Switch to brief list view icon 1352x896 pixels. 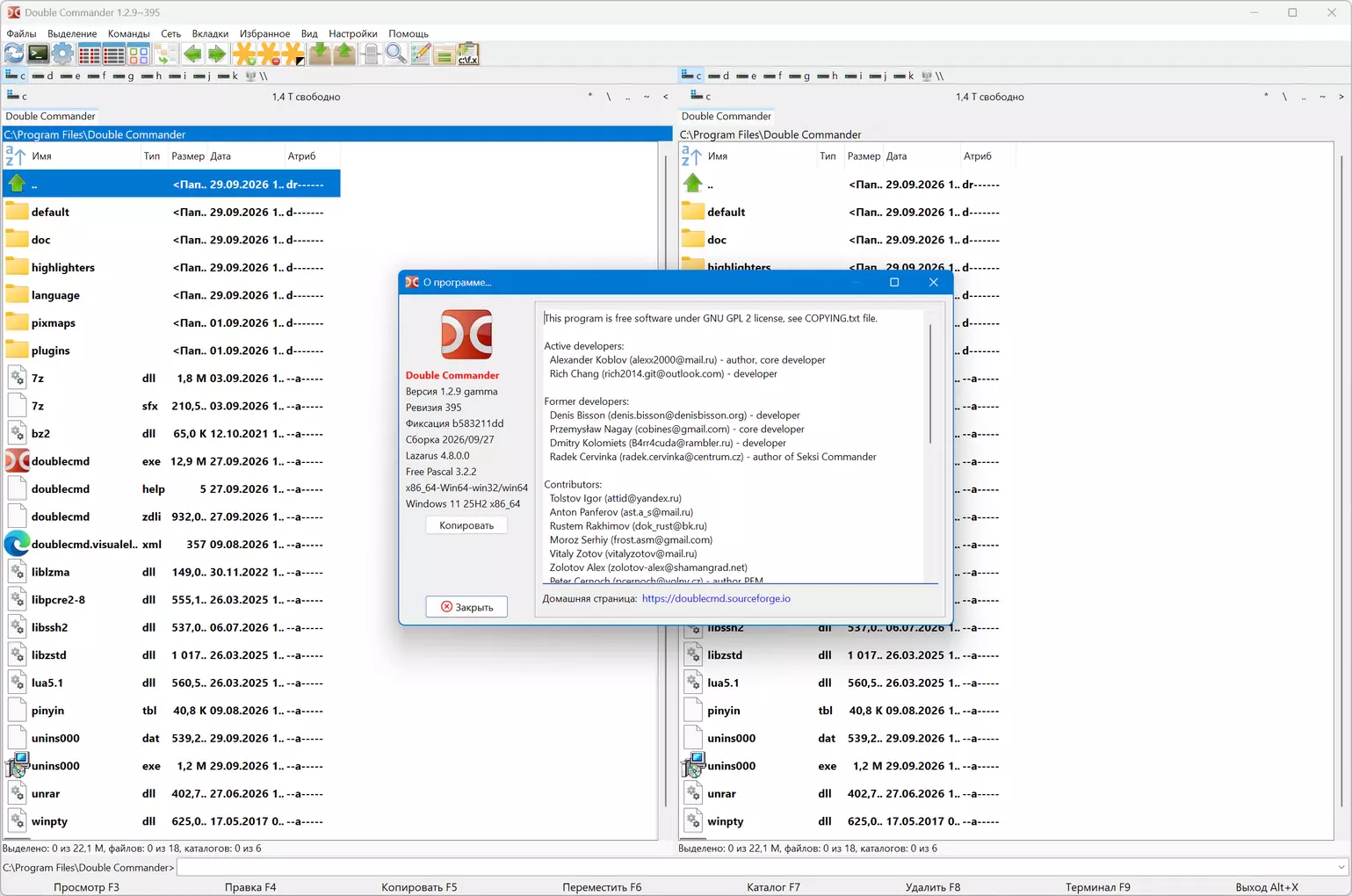(x=90, y=54)
